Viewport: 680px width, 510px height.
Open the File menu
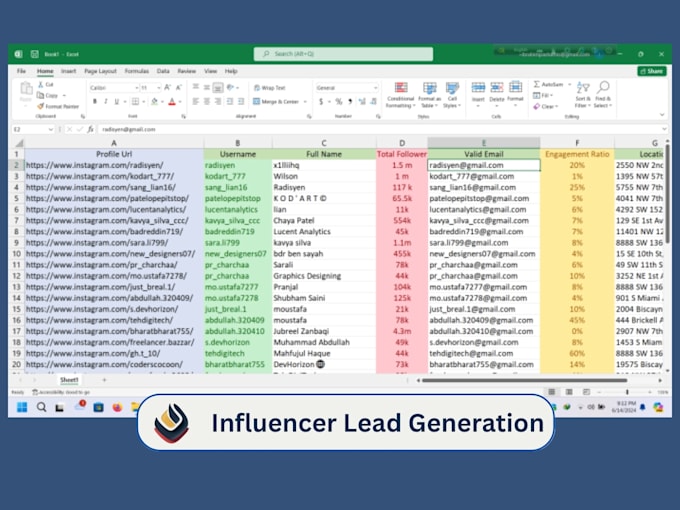click(x=21, y=71)
